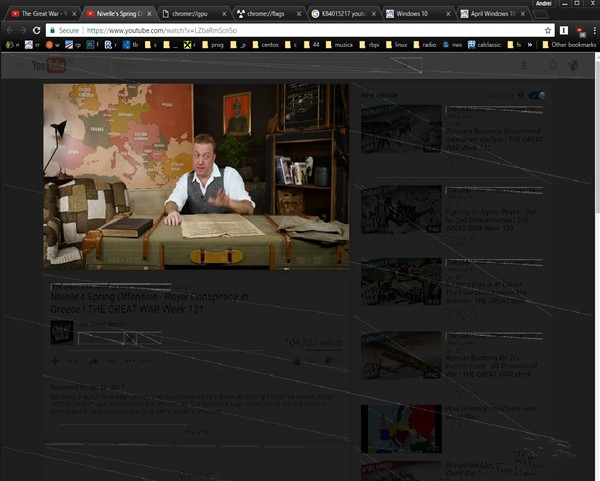Screen dimensions: 600x481
Task: Toggle the Autoplay switch
Action: tap(537, 96)
